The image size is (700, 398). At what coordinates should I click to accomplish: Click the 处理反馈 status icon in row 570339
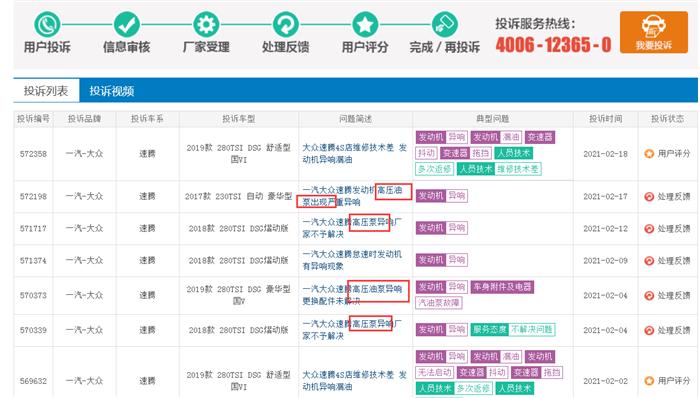(x=649, y=330)
